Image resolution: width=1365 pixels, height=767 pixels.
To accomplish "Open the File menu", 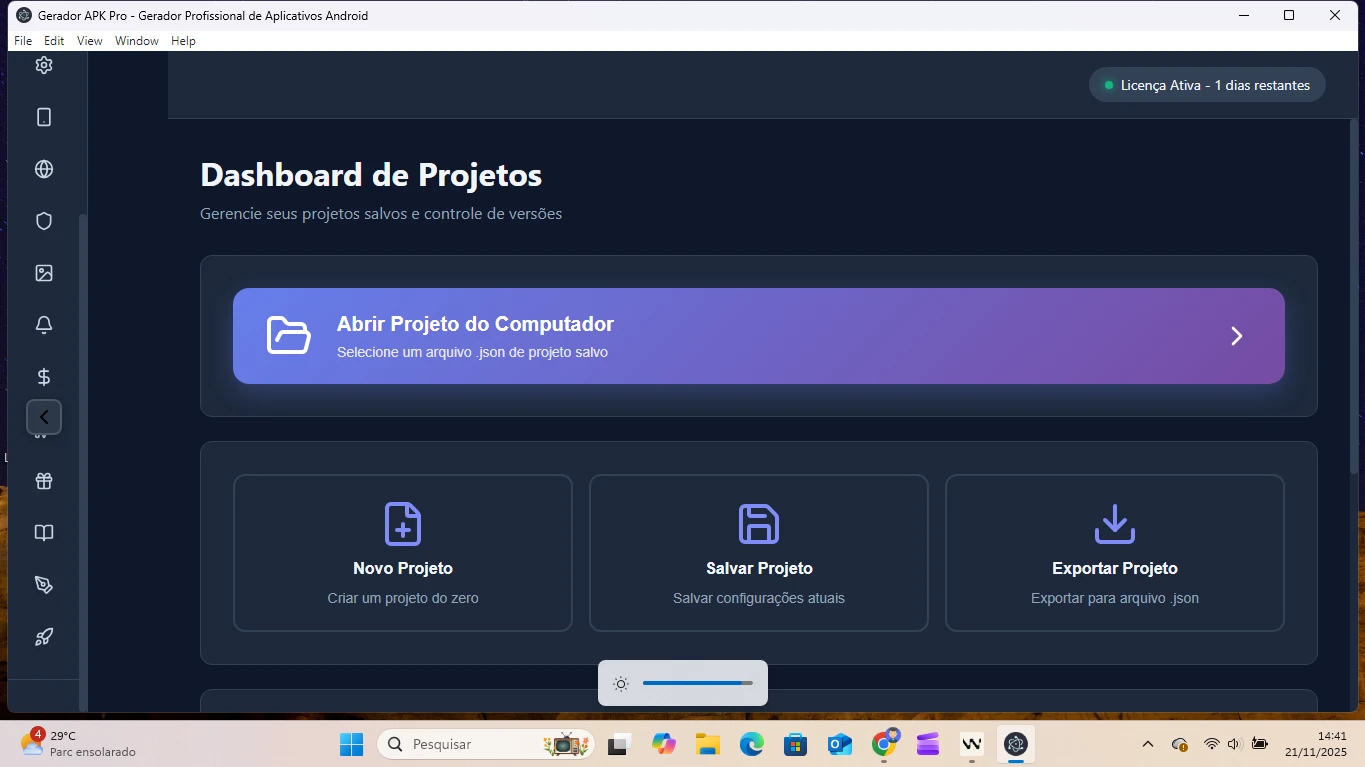I will click(x=23, y=41).
